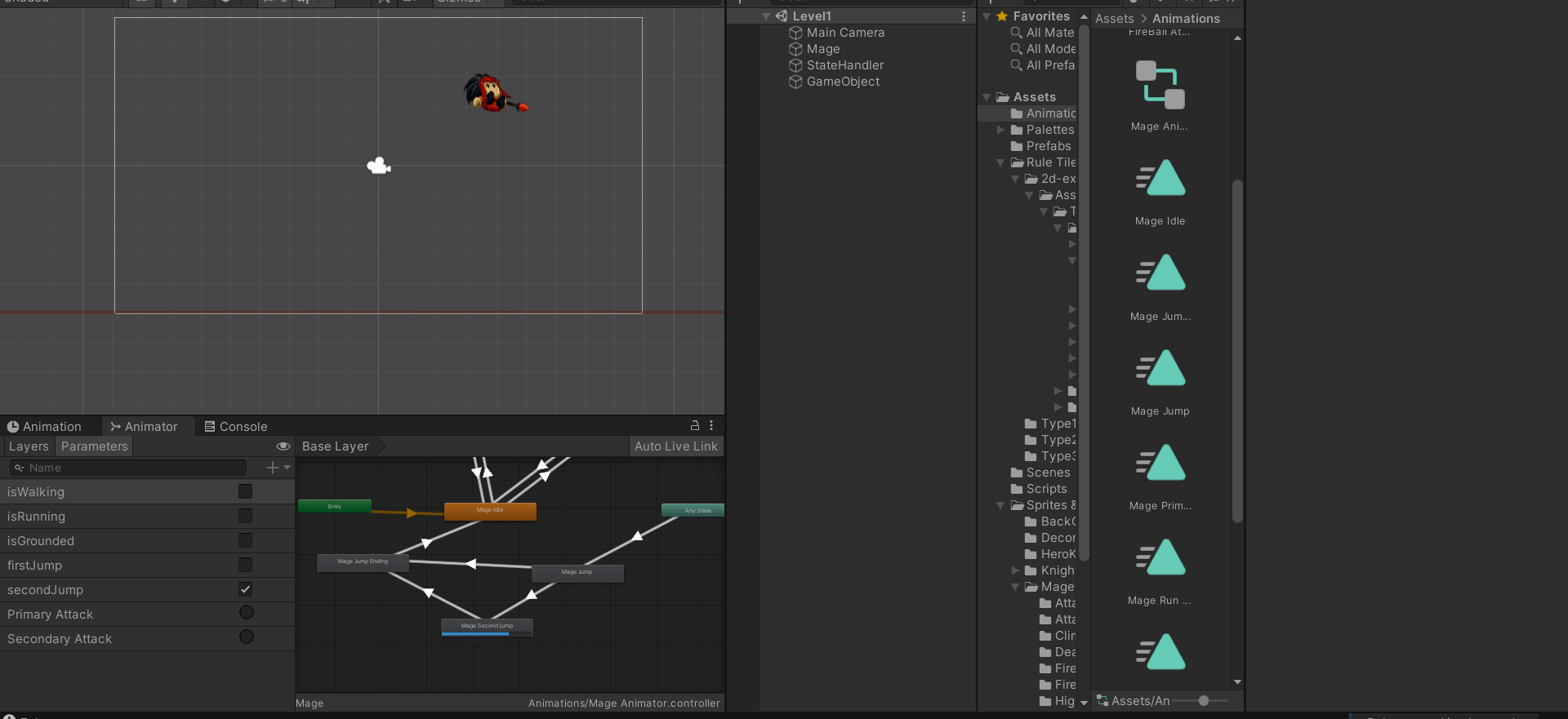Click the All Materials search icon
Screen dimensions: 1568x719
pyautogui.click(x=1016, y=33)
